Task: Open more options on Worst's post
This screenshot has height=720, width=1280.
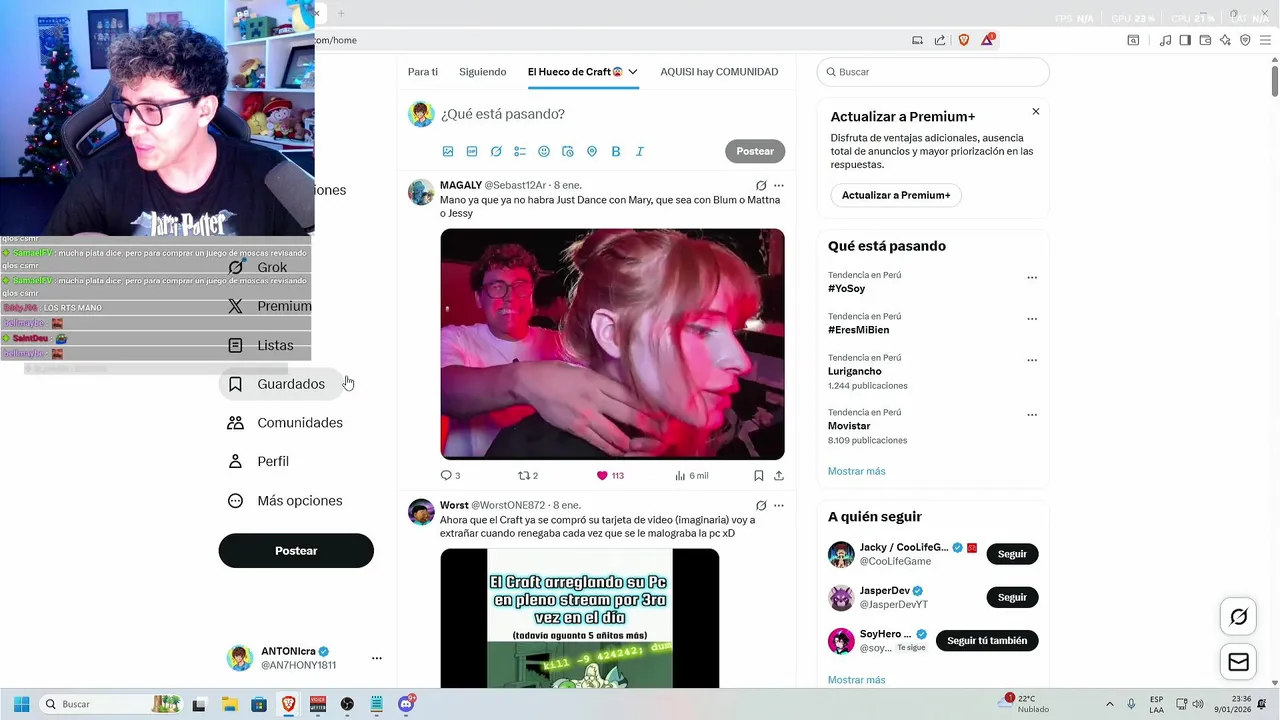Action: [779, 505]
